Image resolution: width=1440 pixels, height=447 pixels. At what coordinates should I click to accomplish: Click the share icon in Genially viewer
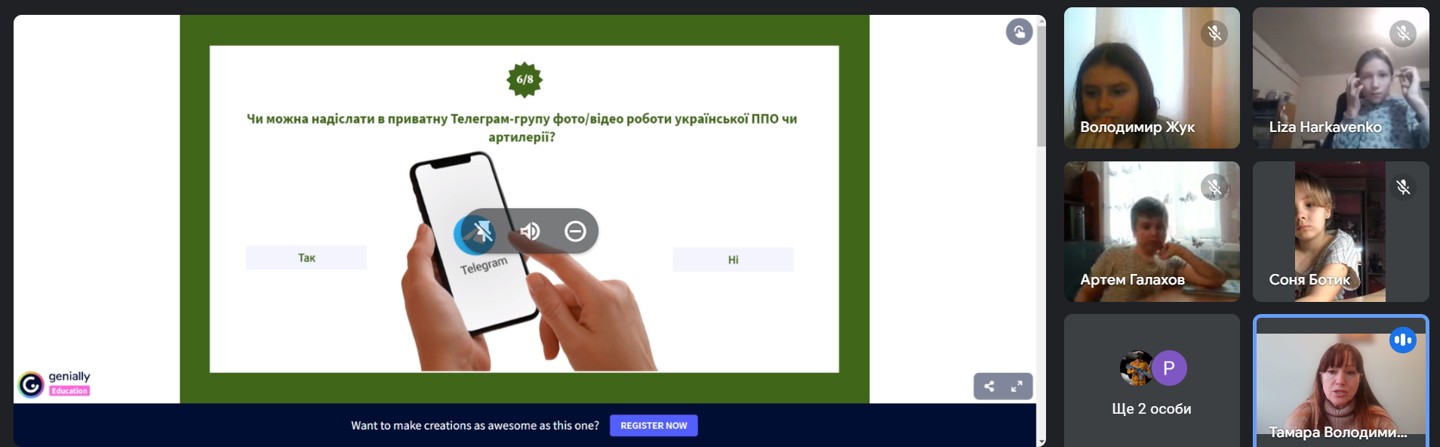989,386
